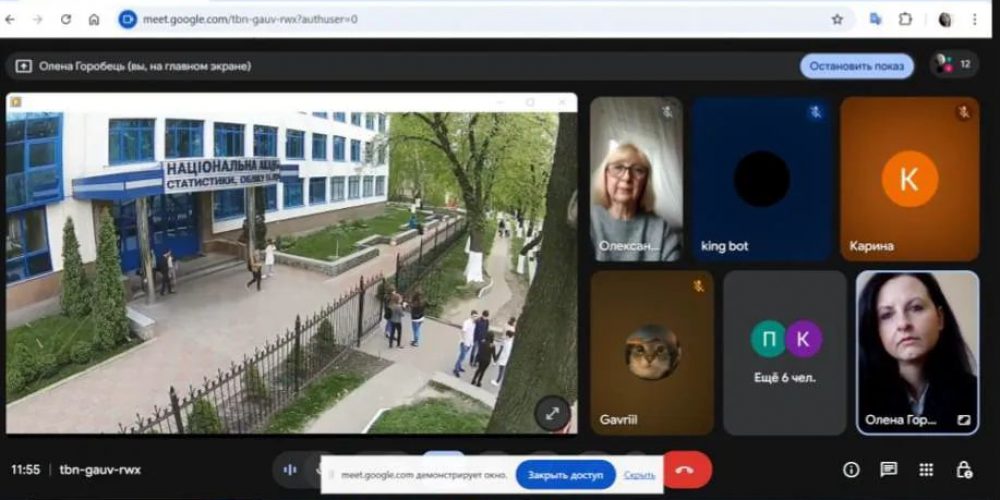Click the red hang up call button
Image resolution: width=1000 pixels, height=500 pixels.
pos(686,469)
